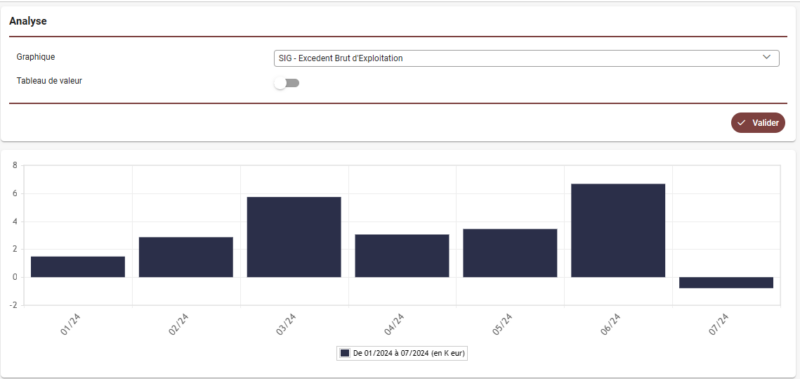Click the 03/24 axis label
Image resolution: width=800 pixels, height=379 pixels.
pos(287,324)
